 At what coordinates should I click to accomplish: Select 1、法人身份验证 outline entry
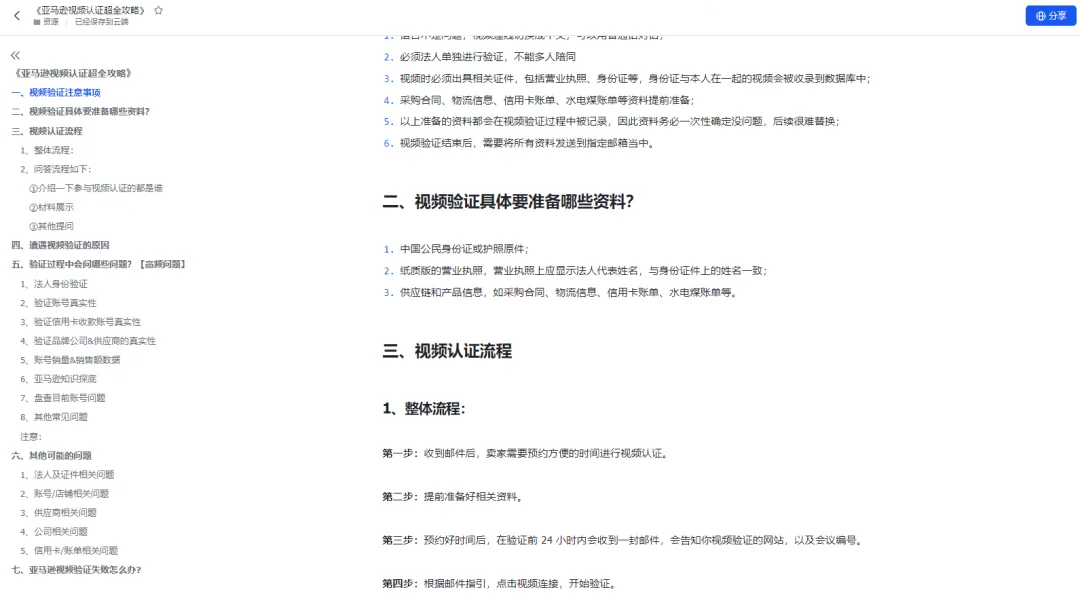54,284
